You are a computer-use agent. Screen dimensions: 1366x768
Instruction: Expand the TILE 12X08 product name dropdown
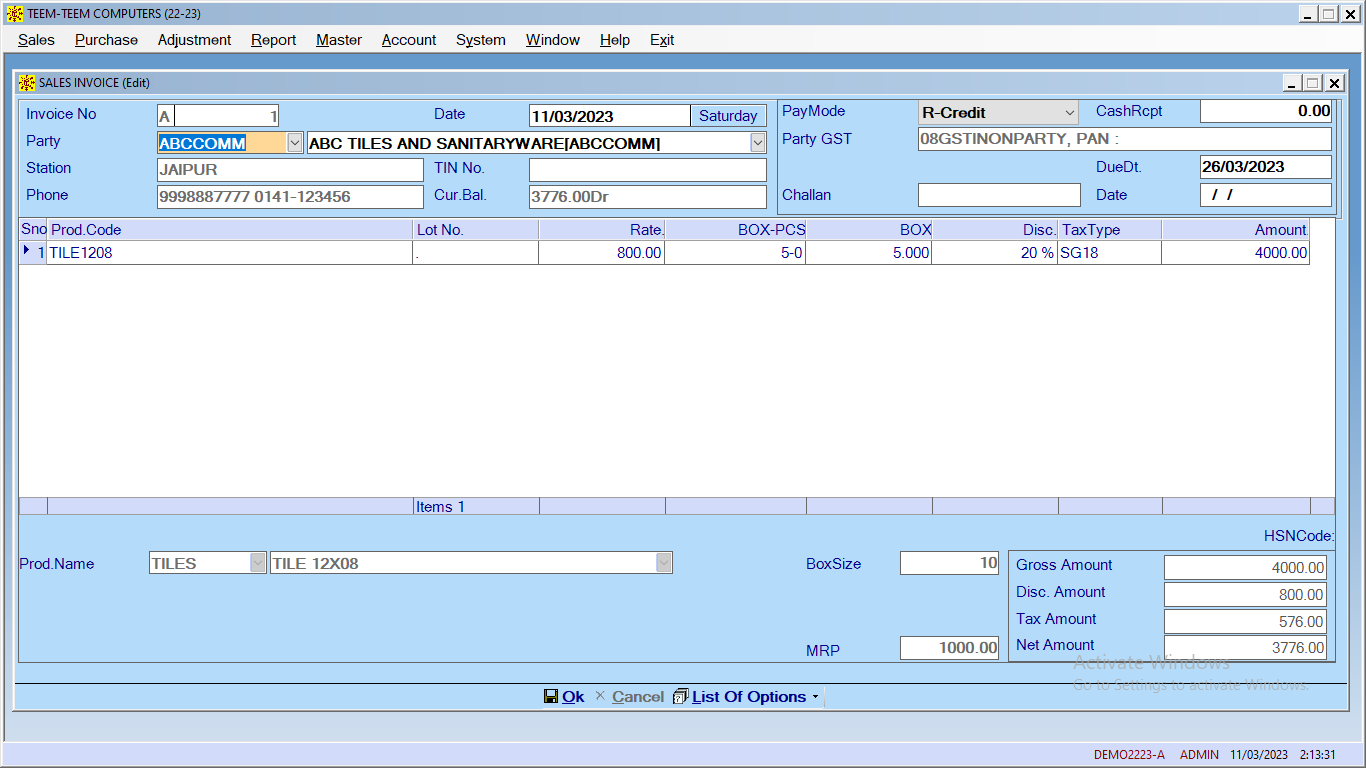point(664,563)
